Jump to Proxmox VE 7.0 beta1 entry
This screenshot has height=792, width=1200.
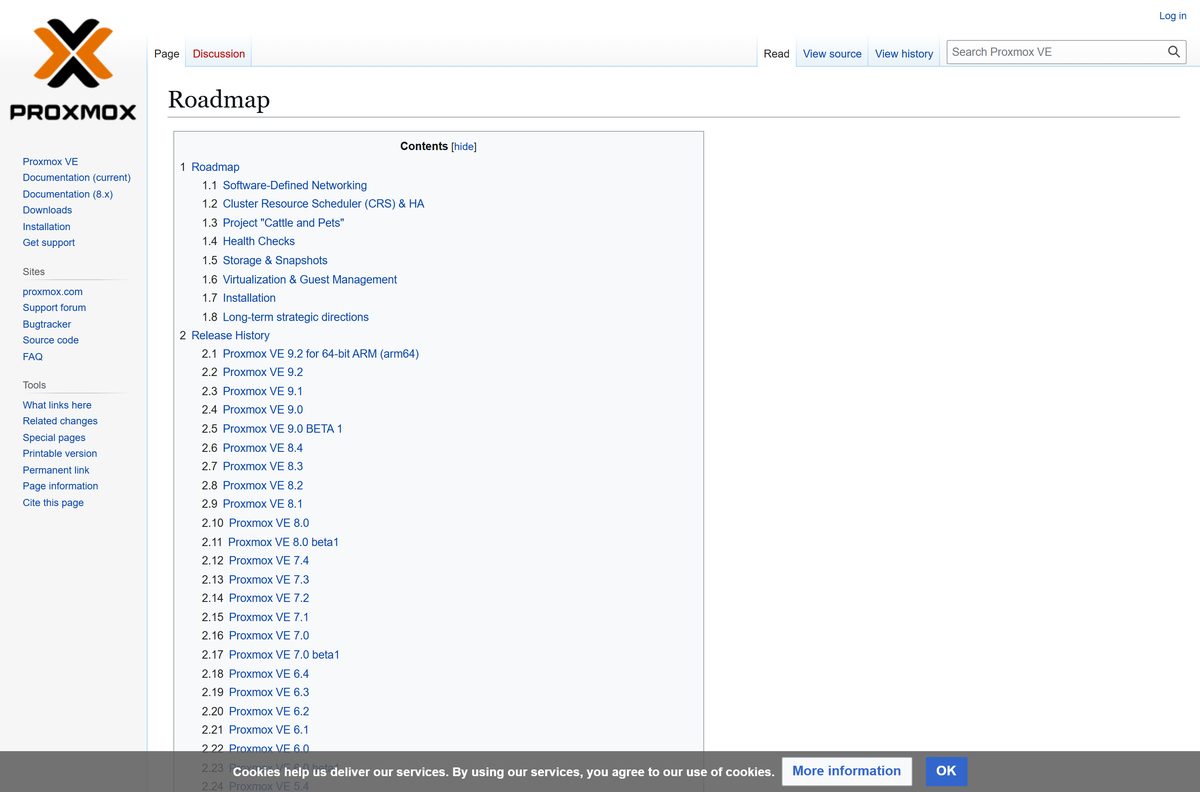click(284, 655)
